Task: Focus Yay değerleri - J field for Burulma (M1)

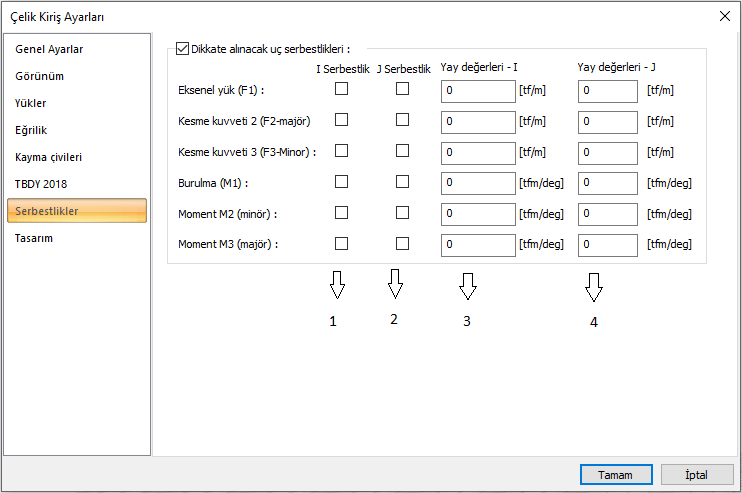Action: [607, 183]
